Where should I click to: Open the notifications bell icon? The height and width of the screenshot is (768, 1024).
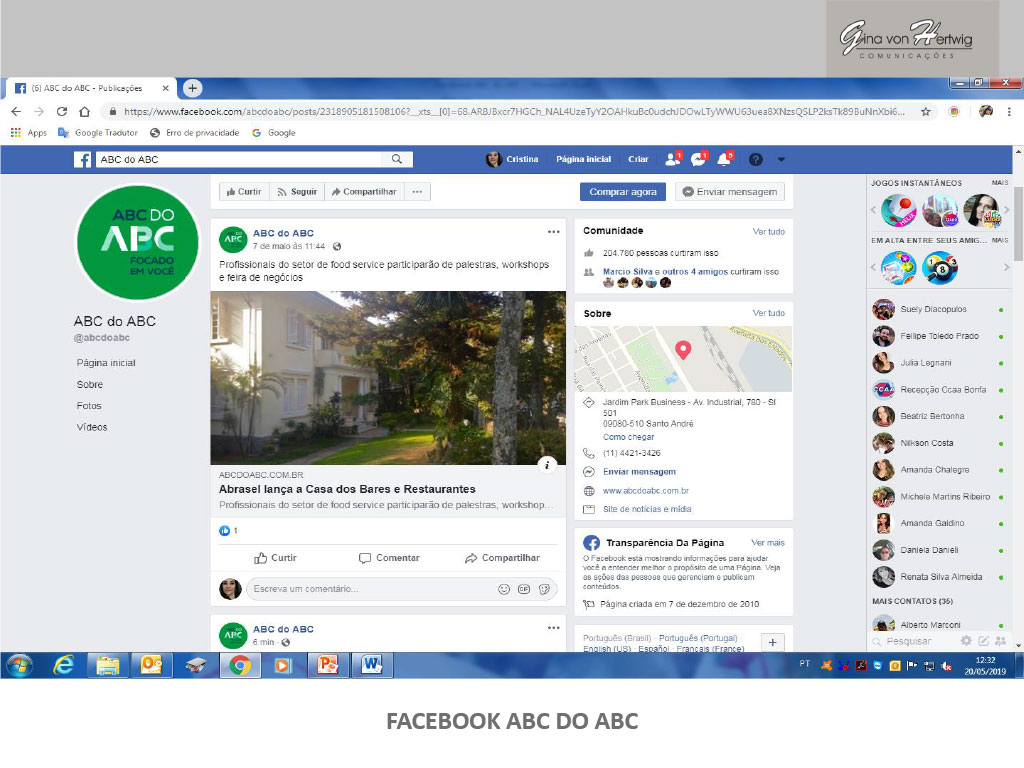[725, 159]
